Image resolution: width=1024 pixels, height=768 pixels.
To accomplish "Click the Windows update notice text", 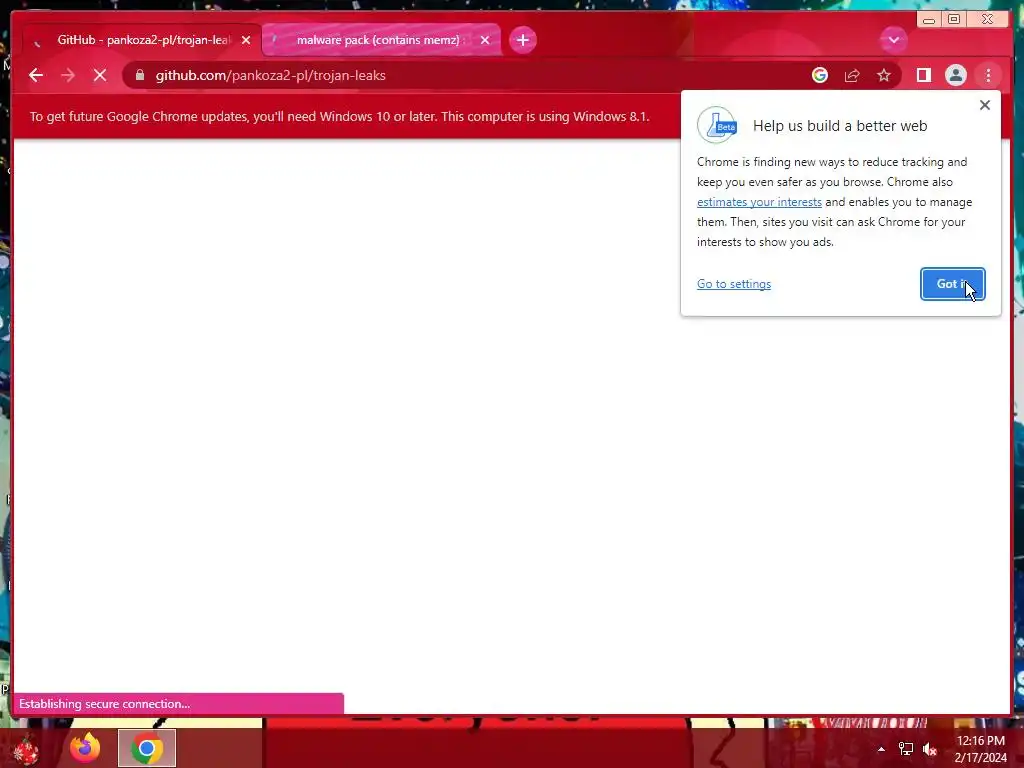I will pos(340,116).
